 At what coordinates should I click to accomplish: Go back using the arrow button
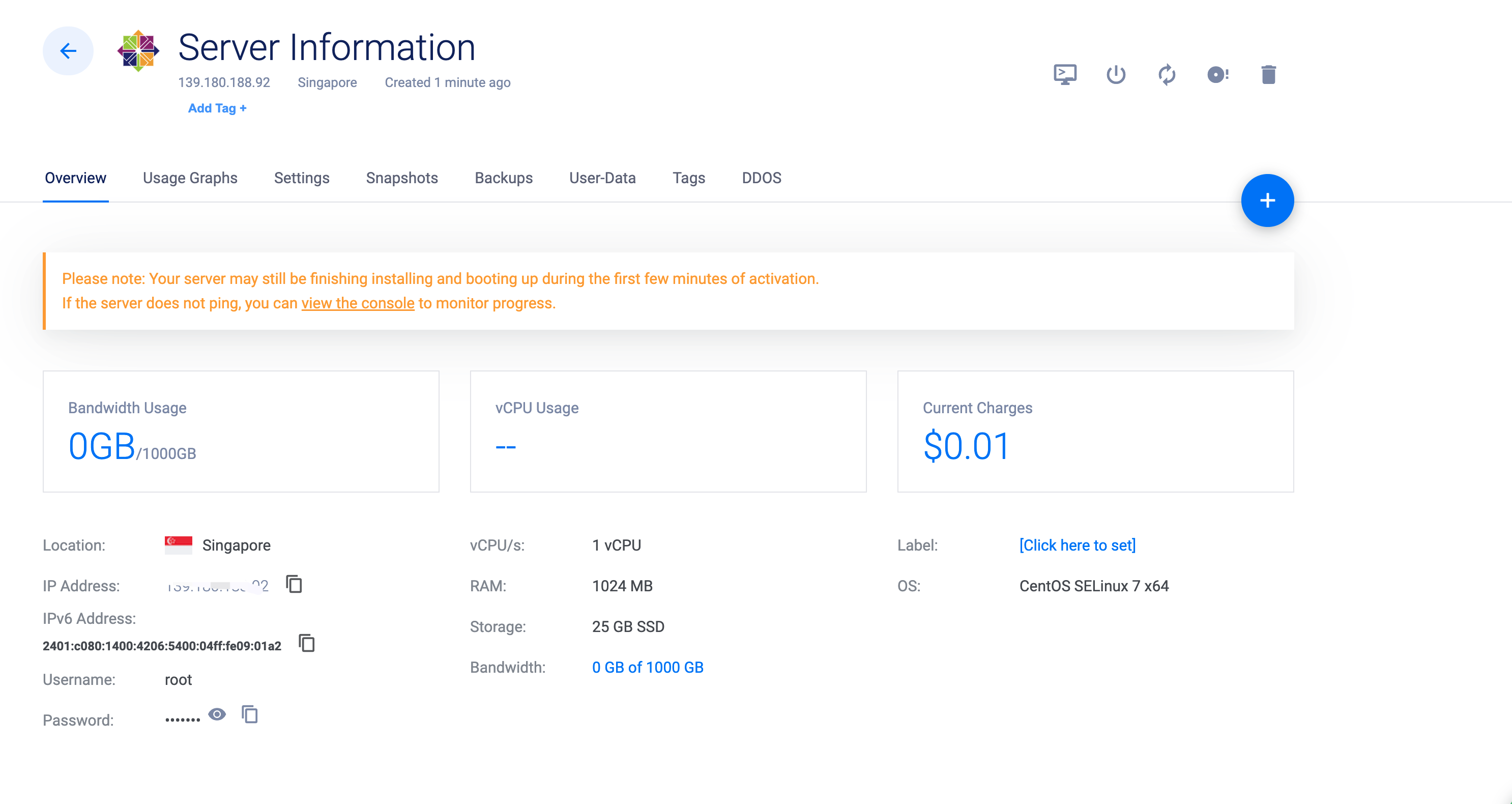tap(68, 51)
